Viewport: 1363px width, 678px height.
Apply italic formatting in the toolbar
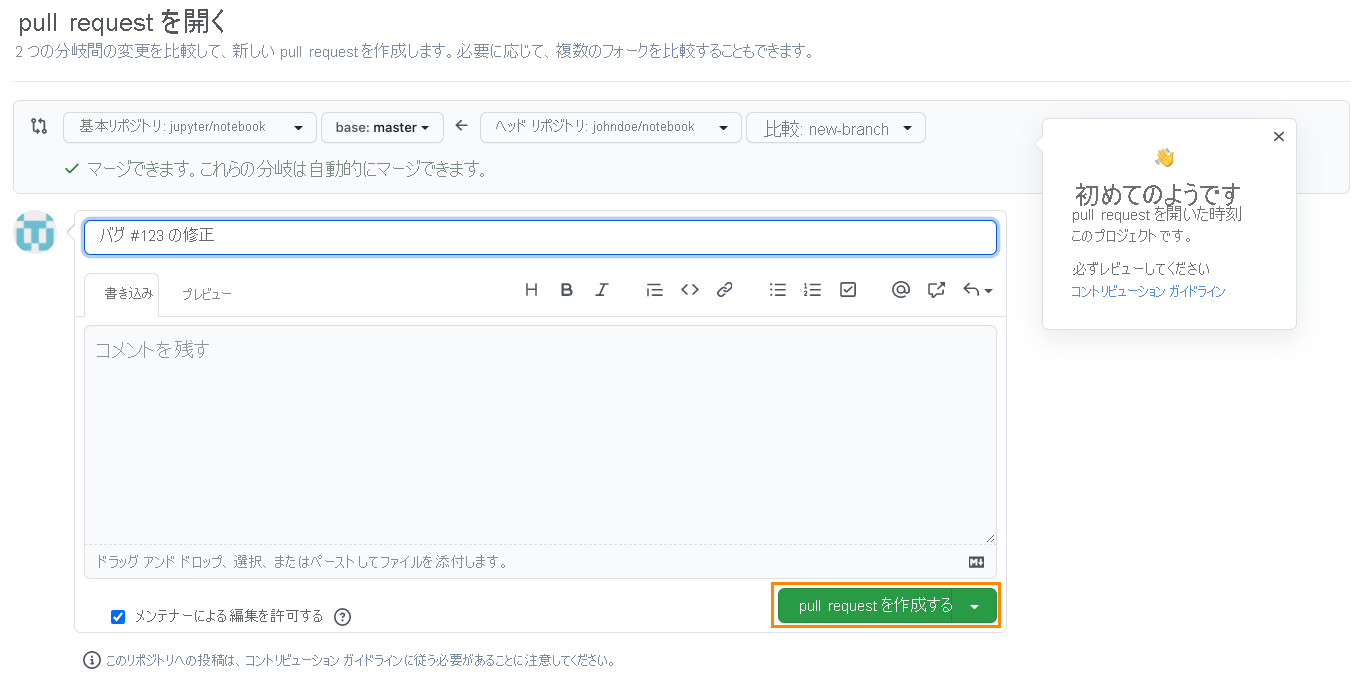tap(601, 290)
